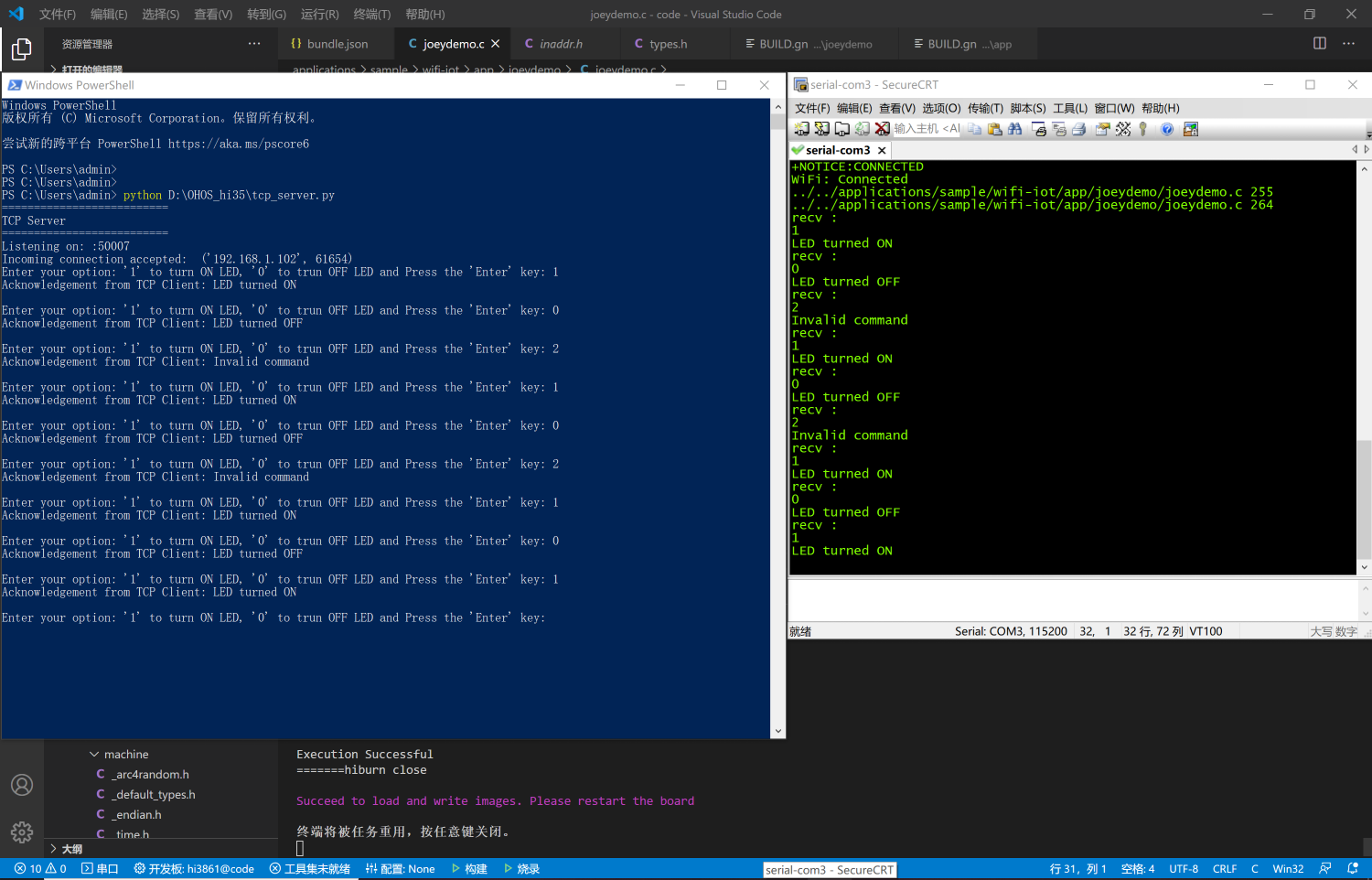Open 开发板: hi3861@code board selector
The image size is (1372, 880).
tap(194, 869)
